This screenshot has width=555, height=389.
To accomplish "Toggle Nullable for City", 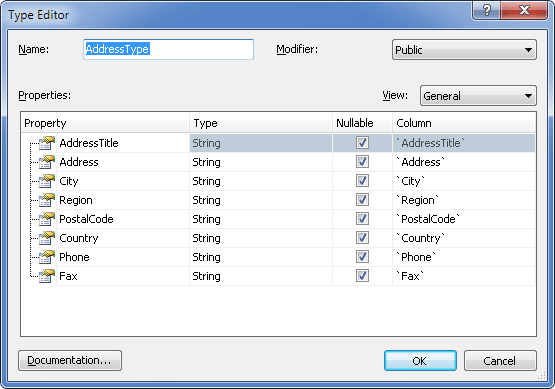I will [x=362, y=181].
